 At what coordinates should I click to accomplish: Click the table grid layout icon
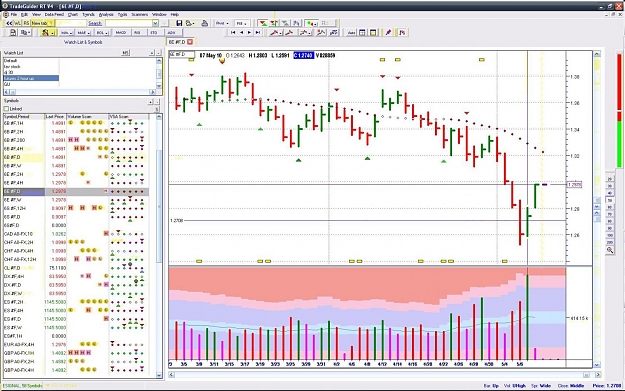pos(362,33)
